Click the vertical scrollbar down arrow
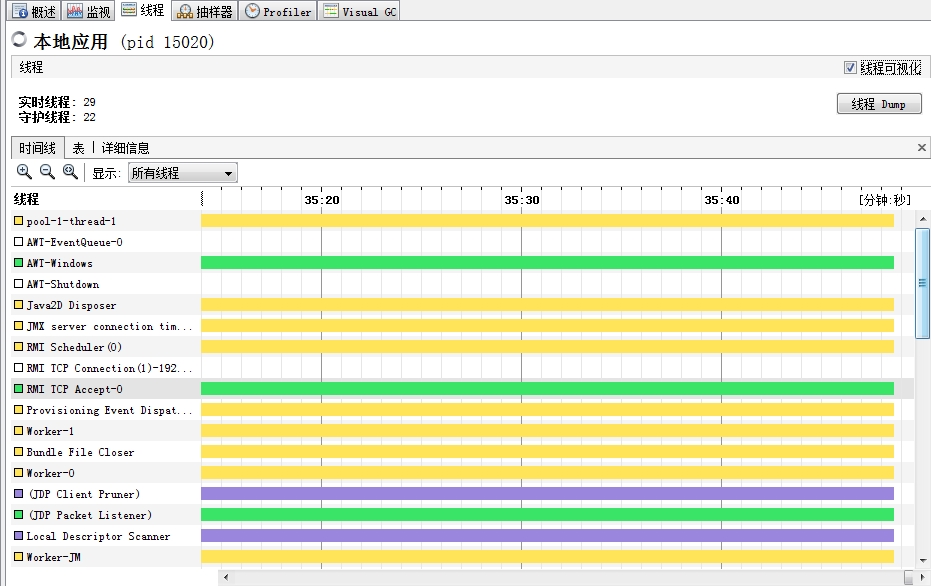This screenshot has width=931, height=586. click(x=923, y=560)
